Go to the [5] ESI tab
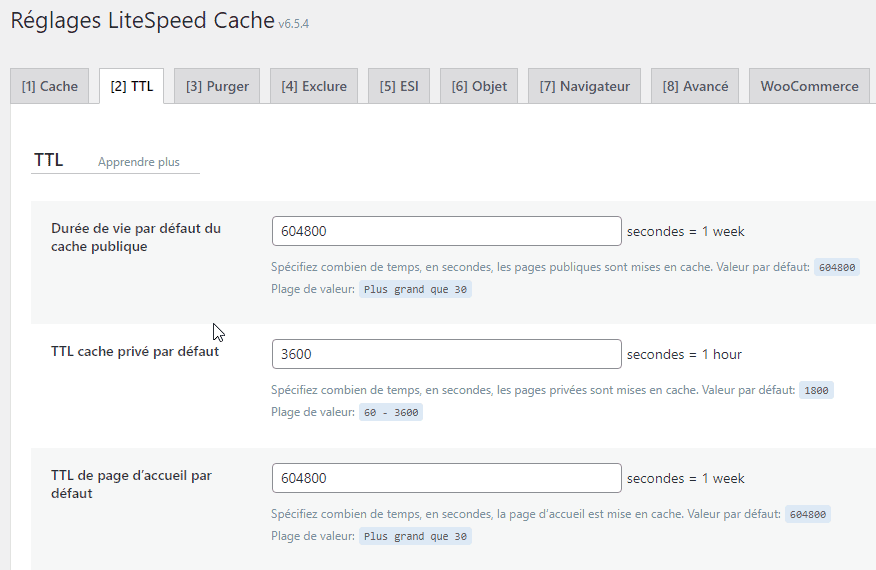 (x=399, y=86)
